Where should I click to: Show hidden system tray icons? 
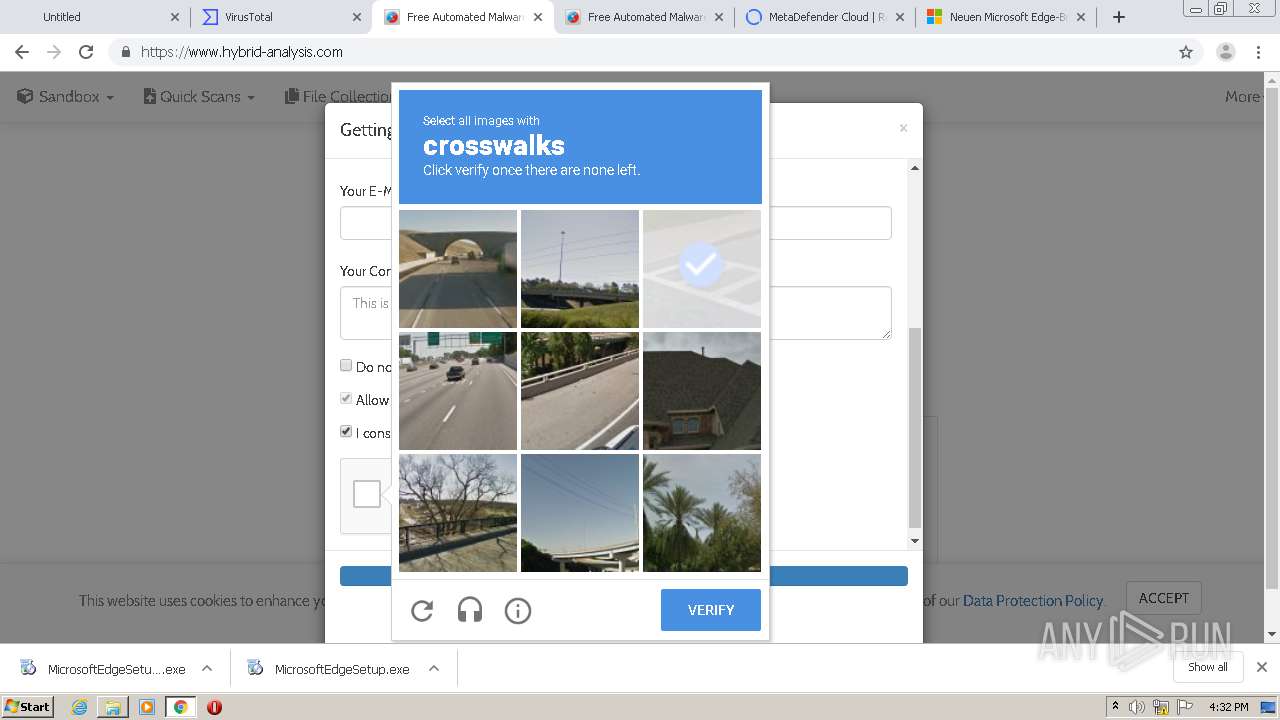pos(1116,707)
